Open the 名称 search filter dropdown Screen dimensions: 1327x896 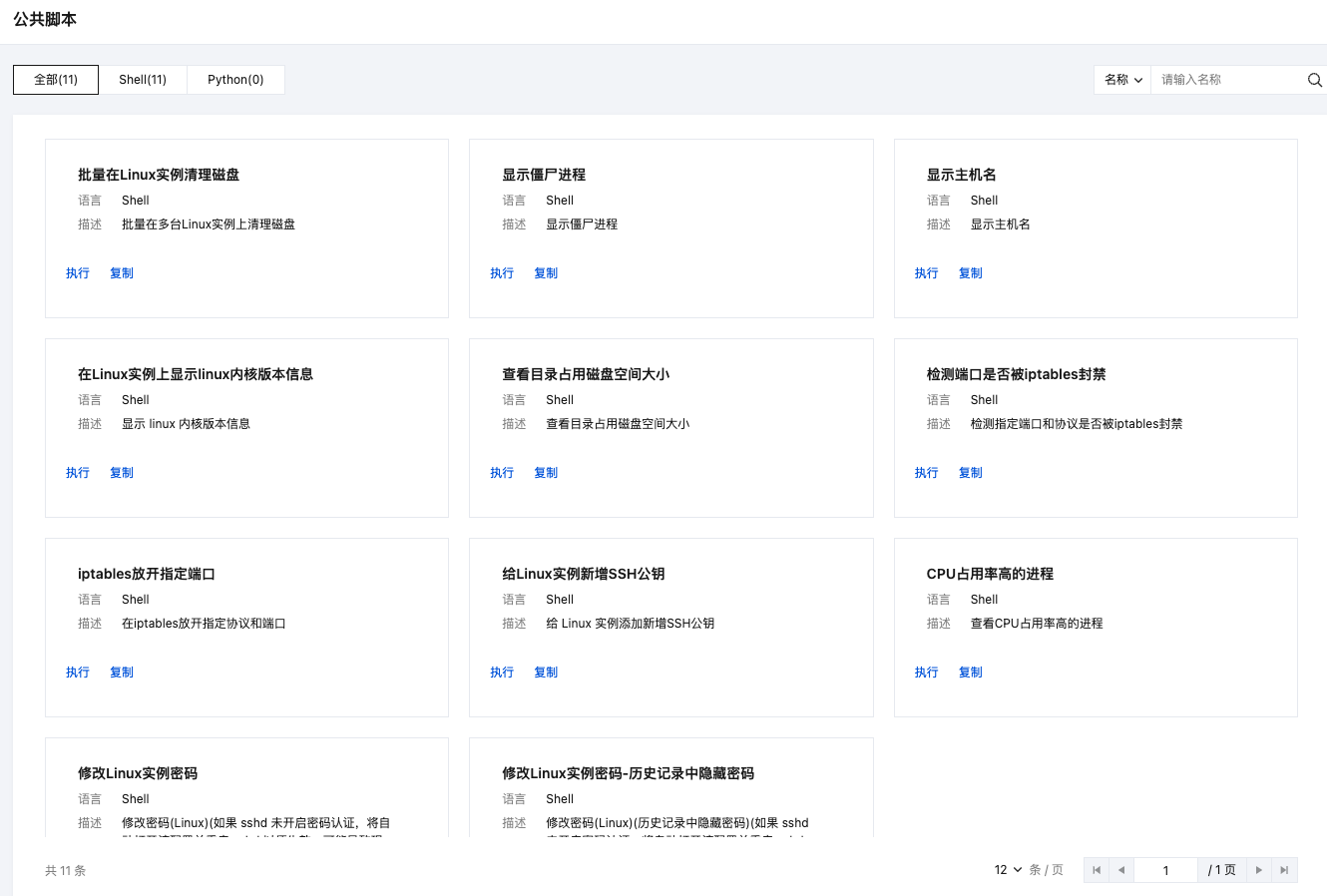coord(1122,80)
